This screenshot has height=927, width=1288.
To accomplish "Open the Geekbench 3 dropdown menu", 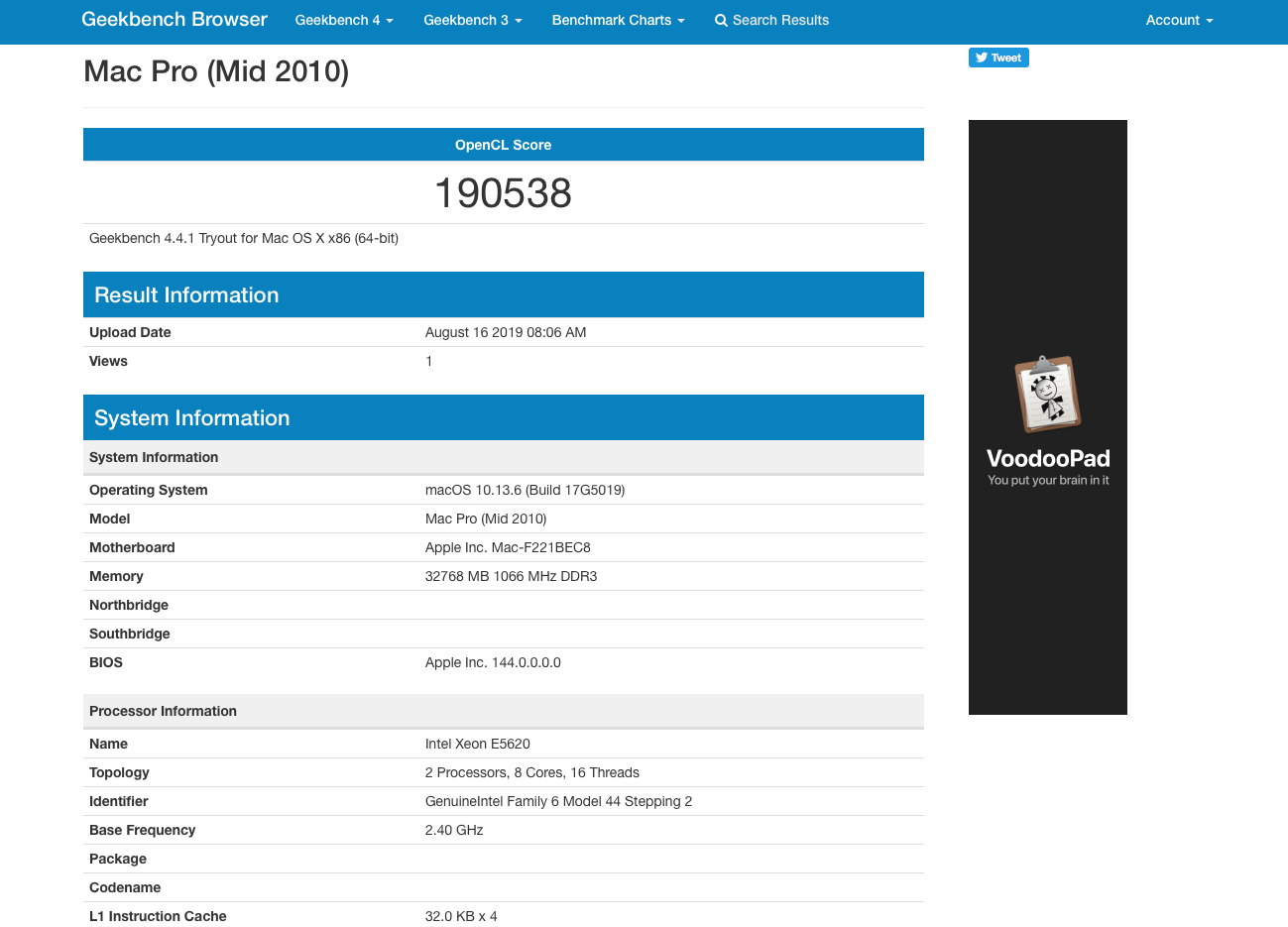I will pos(473,20).
